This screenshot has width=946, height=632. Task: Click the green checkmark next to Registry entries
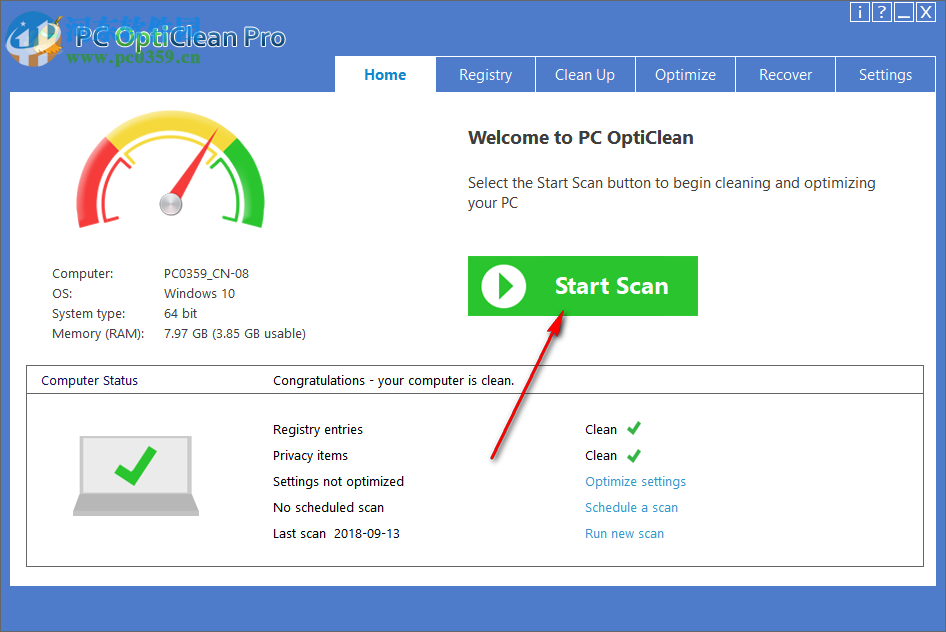tap(633, 428)
